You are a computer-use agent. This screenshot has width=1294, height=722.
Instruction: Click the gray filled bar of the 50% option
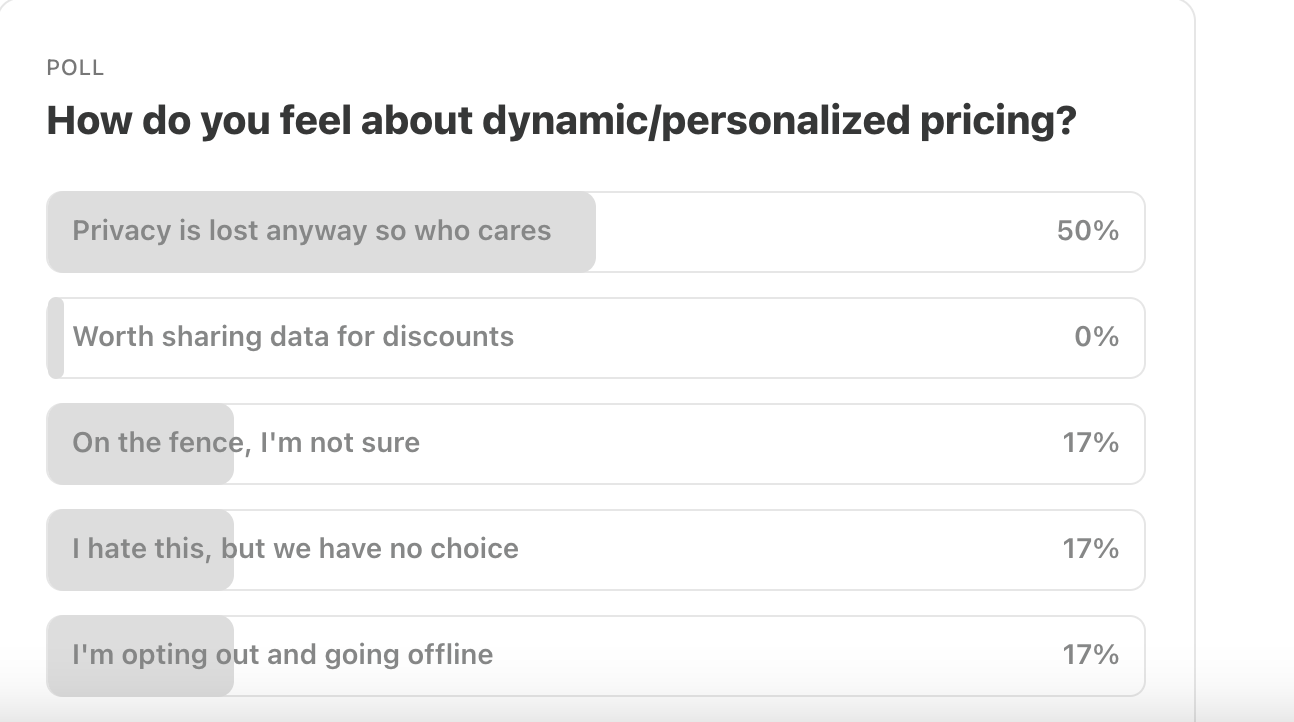coord(321,231)
